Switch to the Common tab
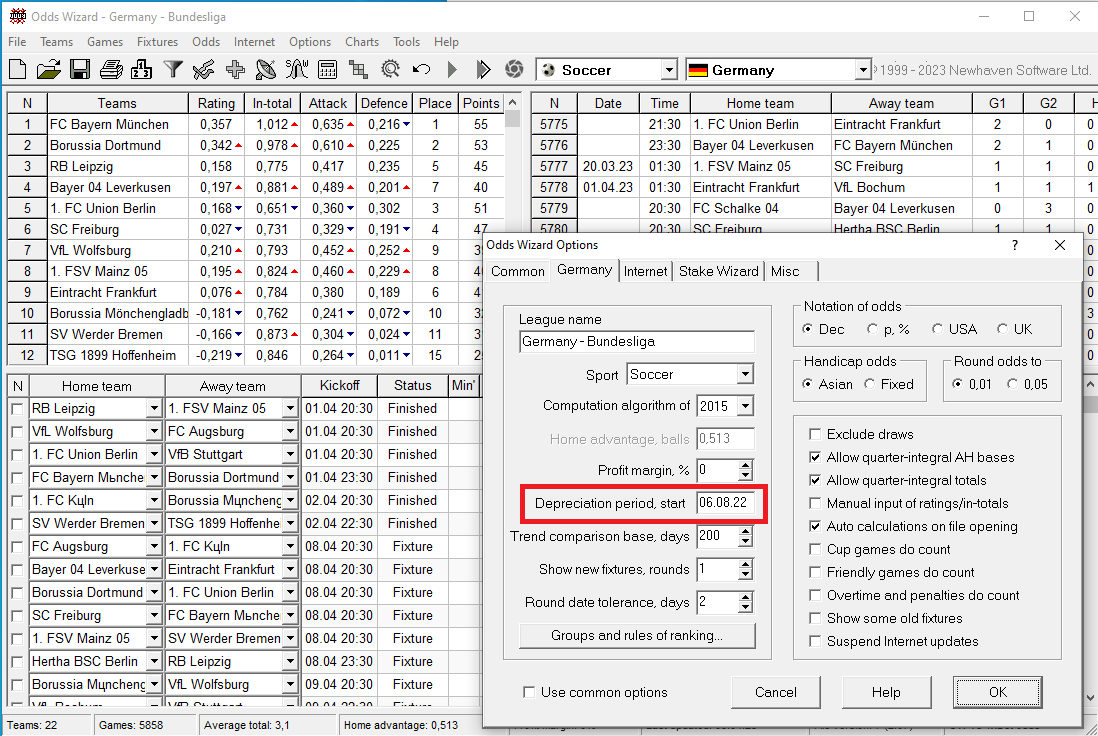 517,272
